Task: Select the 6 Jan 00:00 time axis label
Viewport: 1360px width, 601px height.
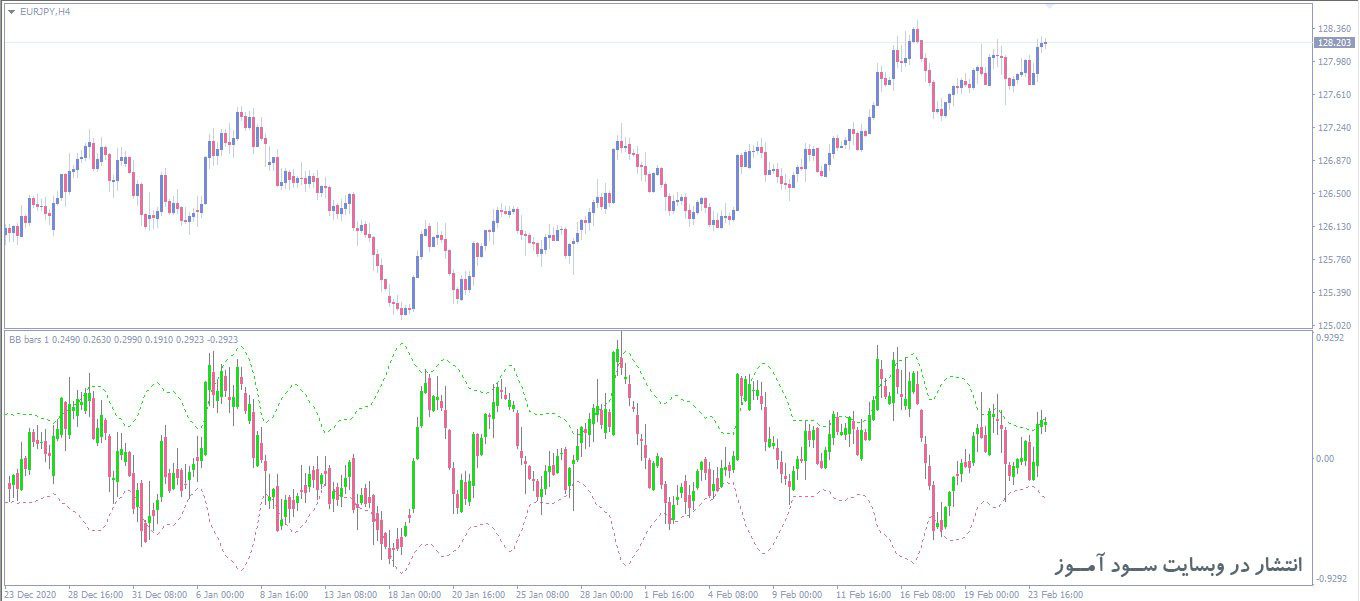Action: (x=220, y=594)
